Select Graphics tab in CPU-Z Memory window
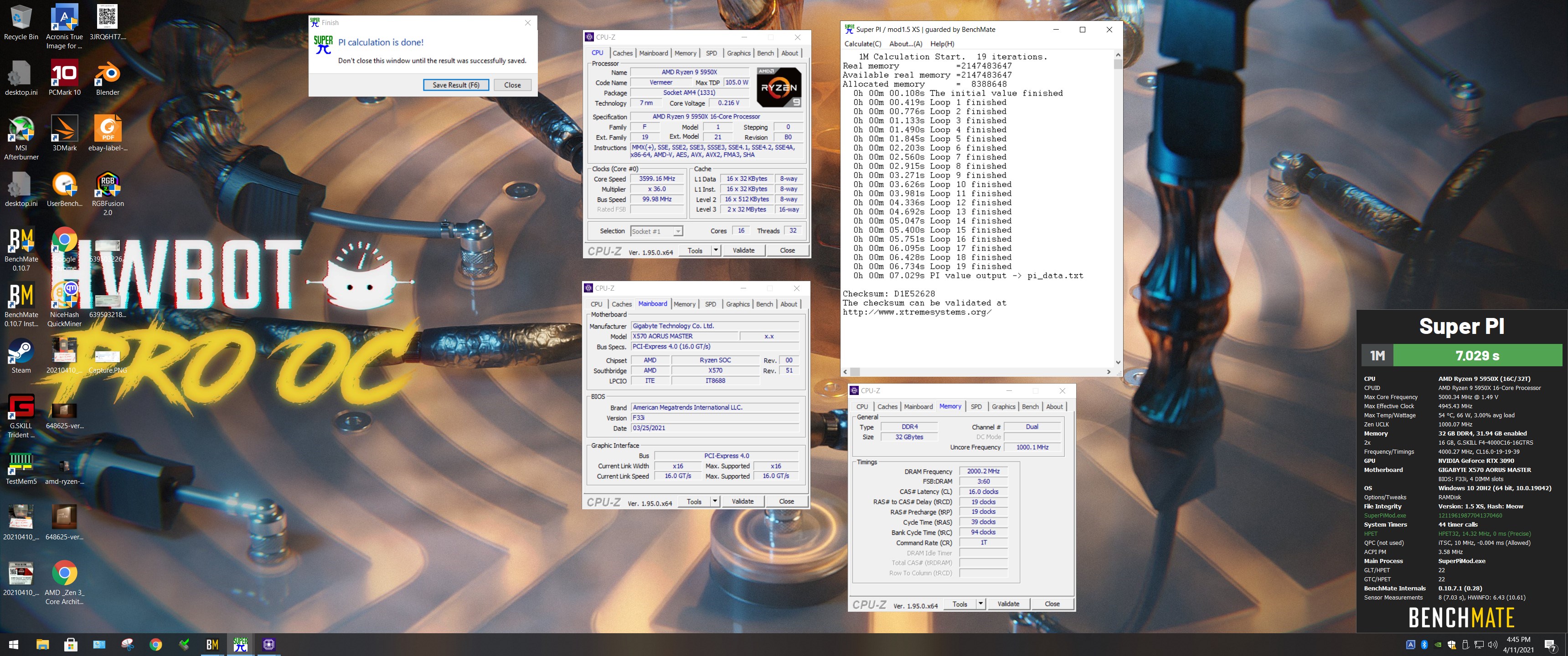 [x=1003, y=406]
